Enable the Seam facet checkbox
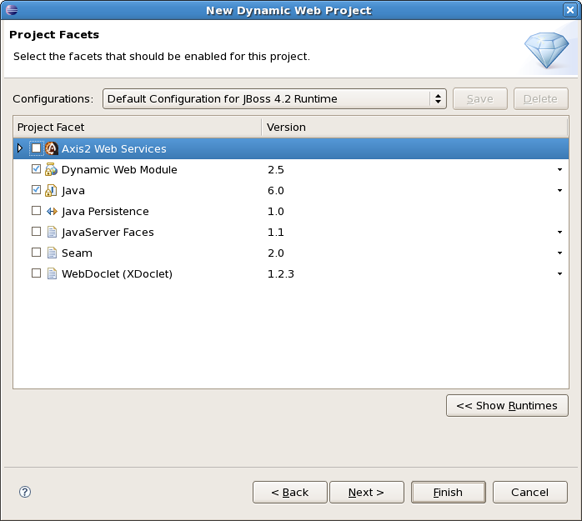The height and width of the screenshot is (521, 582). 36,252
